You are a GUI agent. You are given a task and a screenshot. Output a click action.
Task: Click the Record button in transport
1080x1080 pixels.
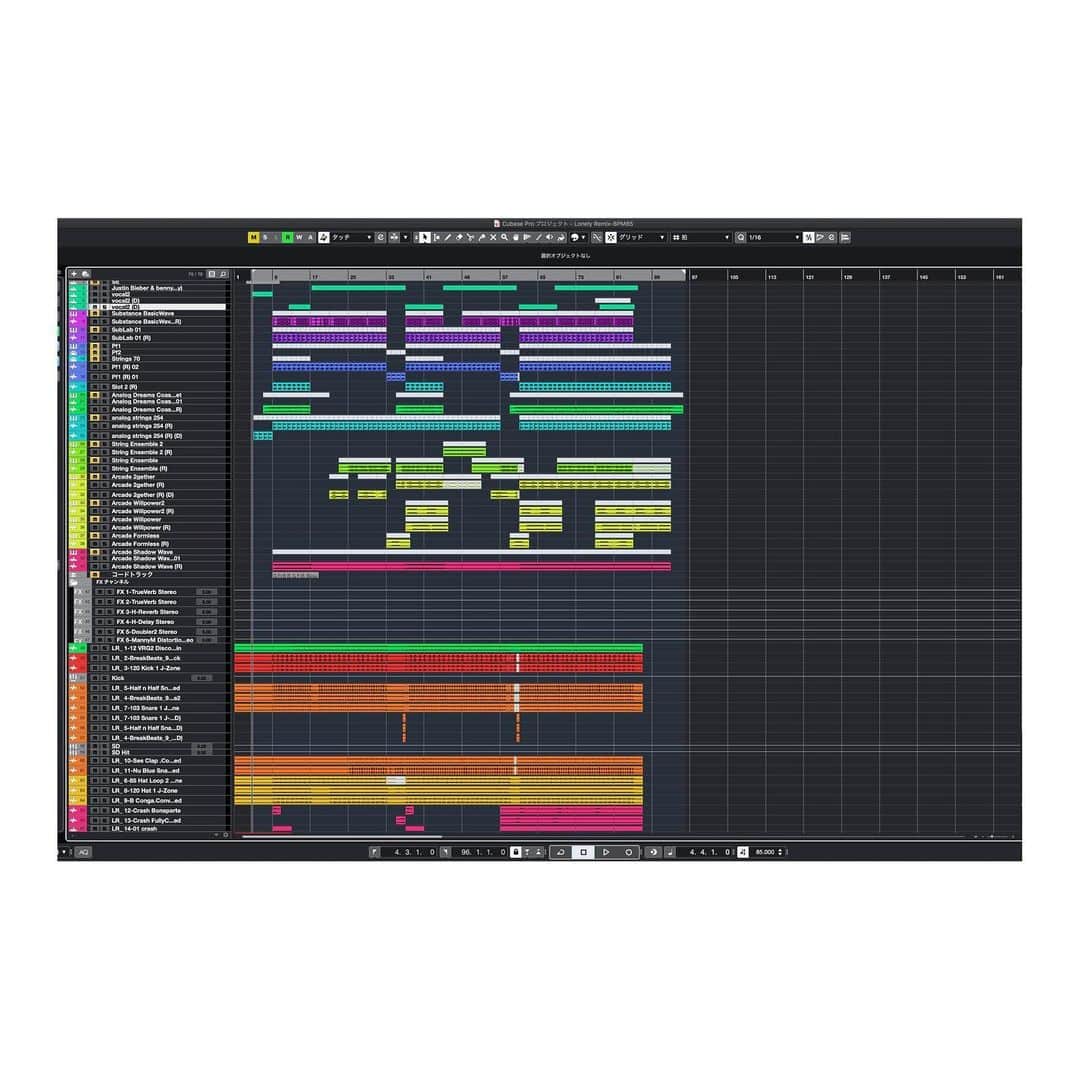628,852
